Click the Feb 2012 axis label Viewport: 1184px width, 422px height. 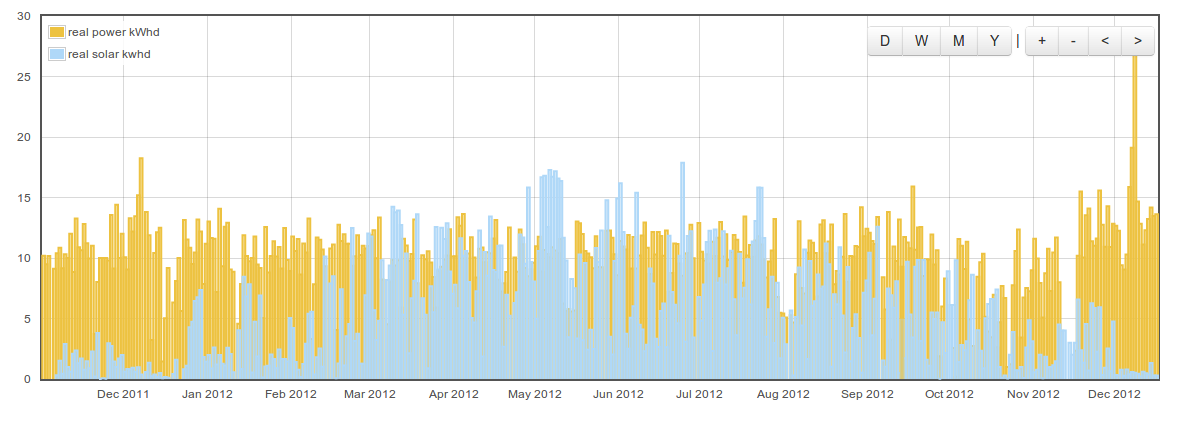pyautogui.click(x=291, y=394)
